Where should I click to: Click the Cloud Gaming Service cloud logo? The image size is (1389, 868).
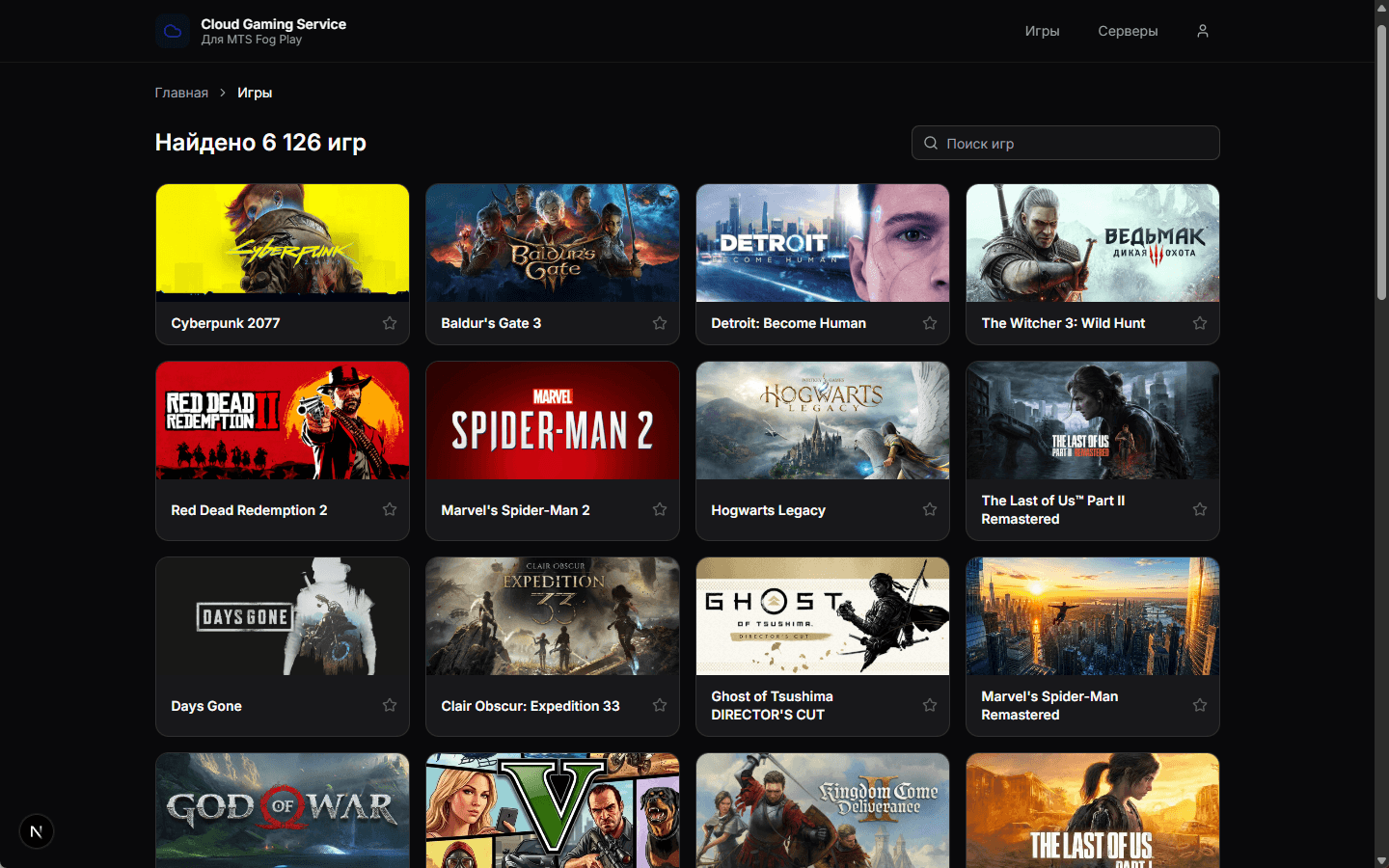(173, 31)
